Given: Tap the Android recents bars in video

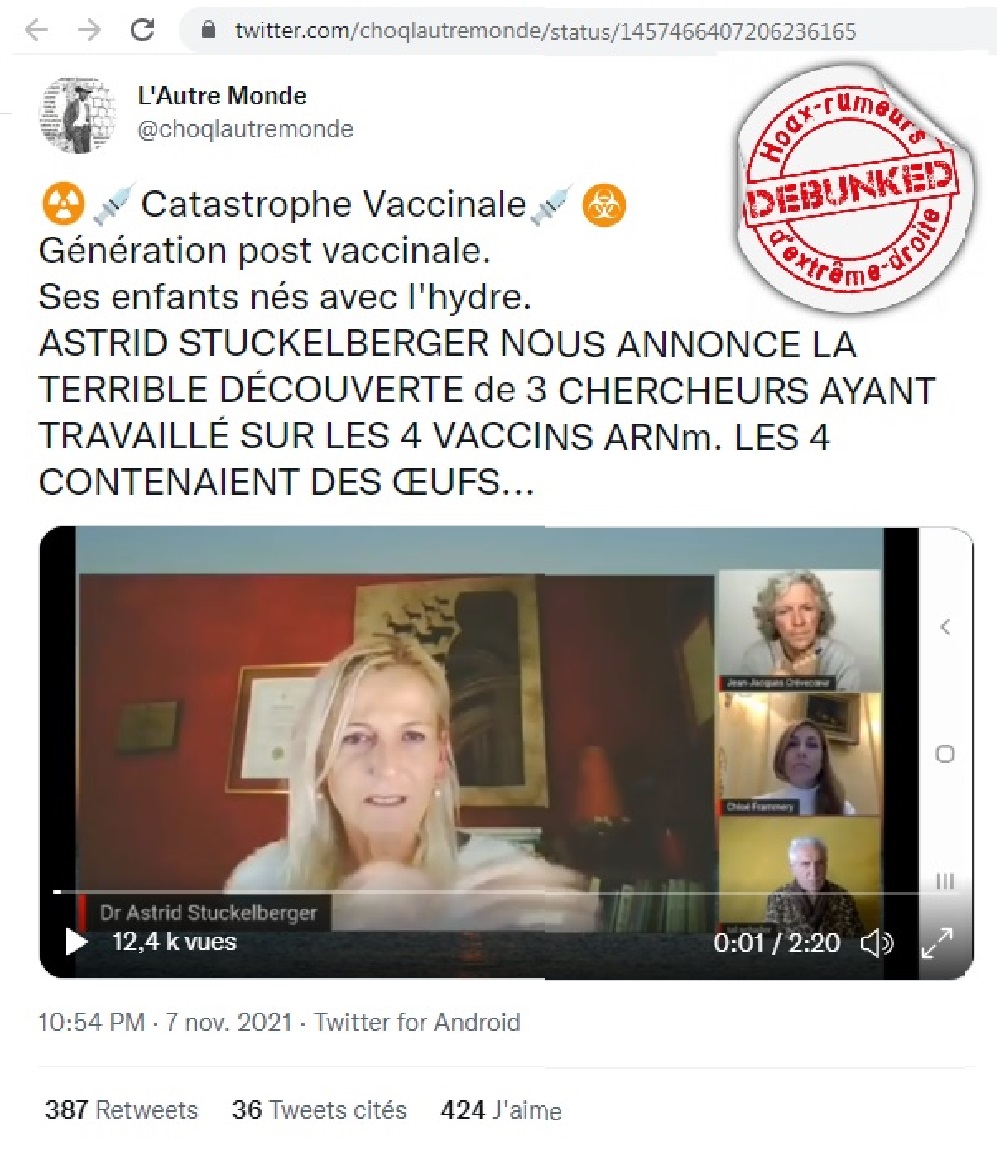Looking at the screenshot, I should pos(944,881).
